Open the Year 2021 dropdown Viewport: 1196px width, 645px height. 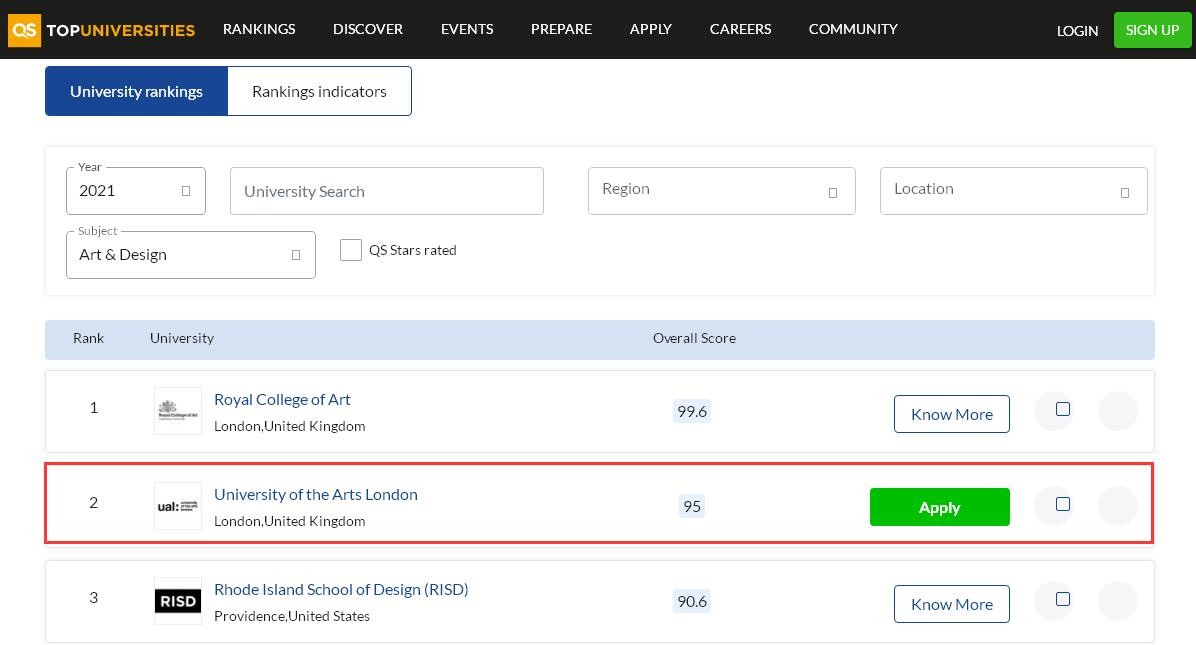pyautogui.click(x=136, y=191)
